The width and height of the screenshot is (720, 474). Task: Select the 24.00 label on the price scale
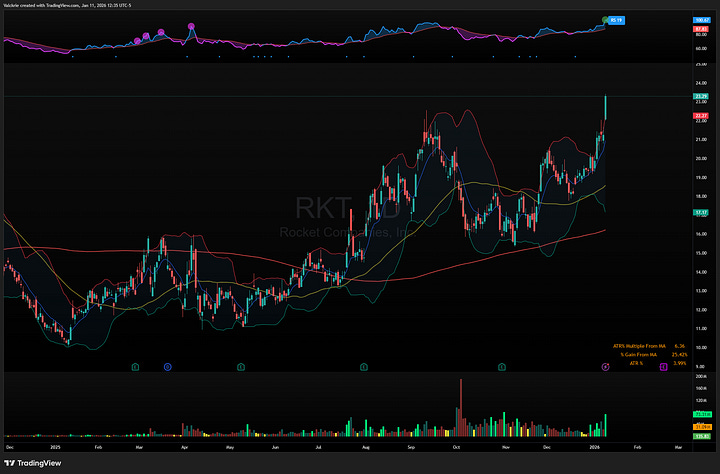701,83
